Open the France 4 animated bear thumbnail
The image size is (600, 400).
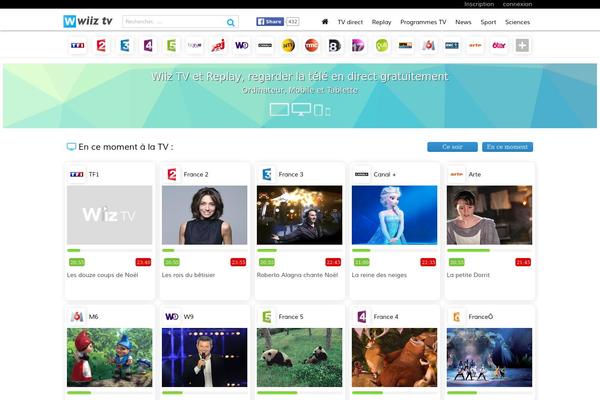click(394, 358)
